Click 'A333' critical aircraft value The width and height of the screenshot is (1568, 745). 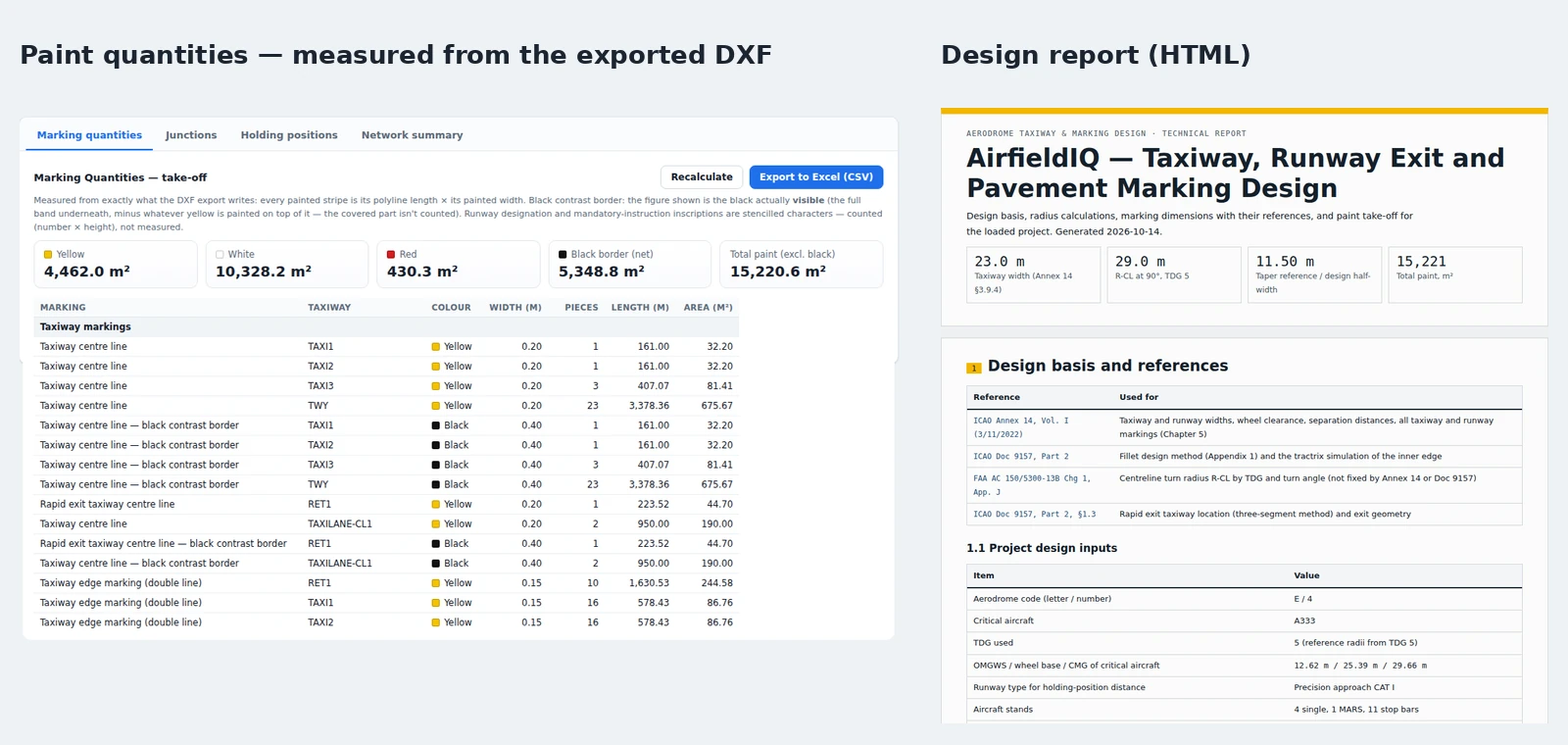coord(1304,621)
